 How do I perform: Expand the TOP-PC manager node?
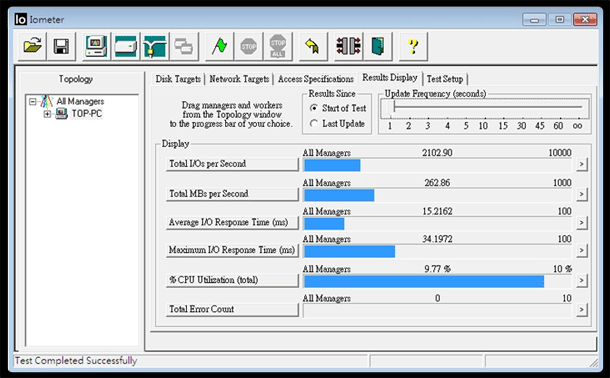(47, 114)
